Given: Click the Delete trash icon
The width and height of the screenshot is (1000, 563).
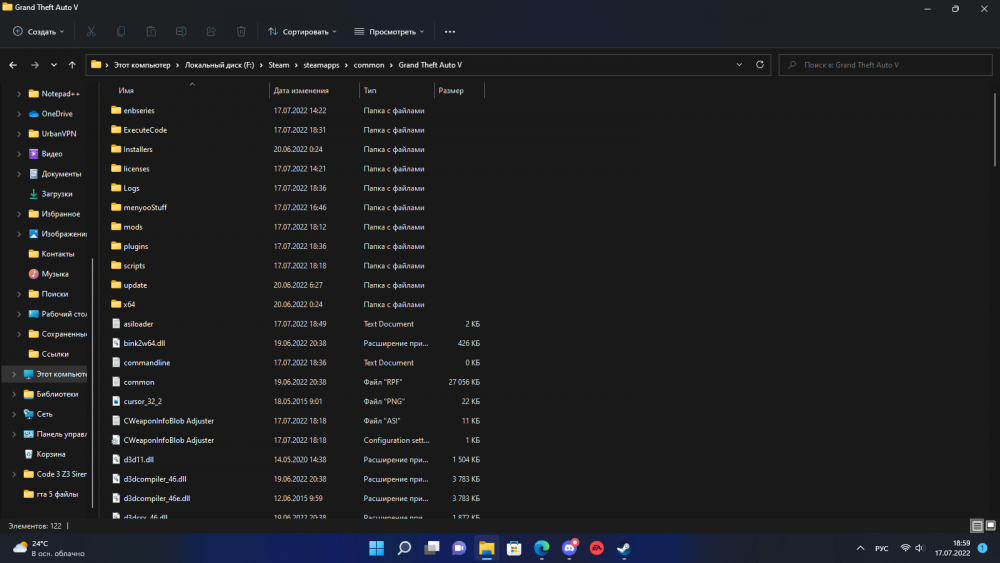Looking at the screenshot, I should (x=241, y=31).
